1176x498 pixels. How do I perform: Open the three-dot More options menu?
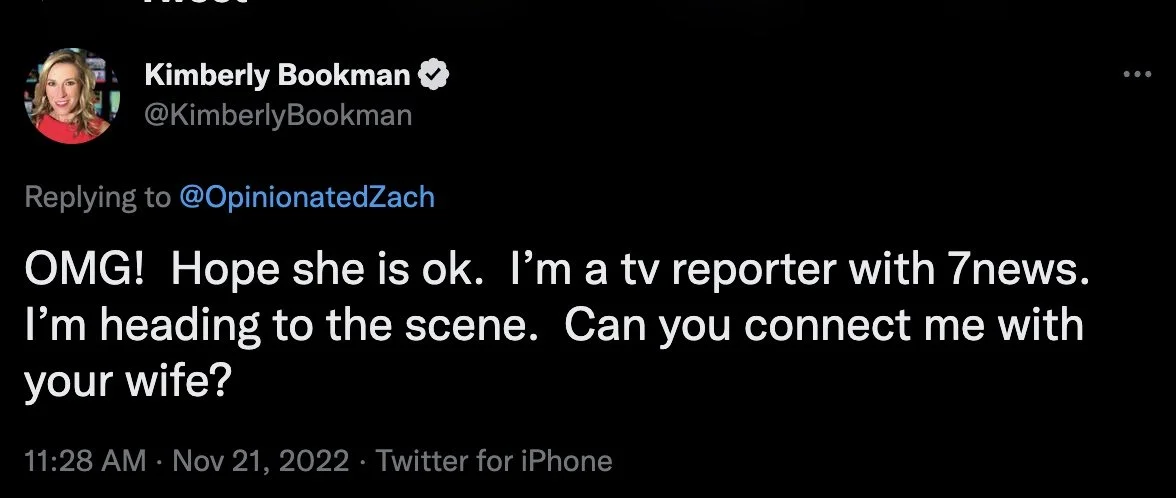pos(1137,76)
